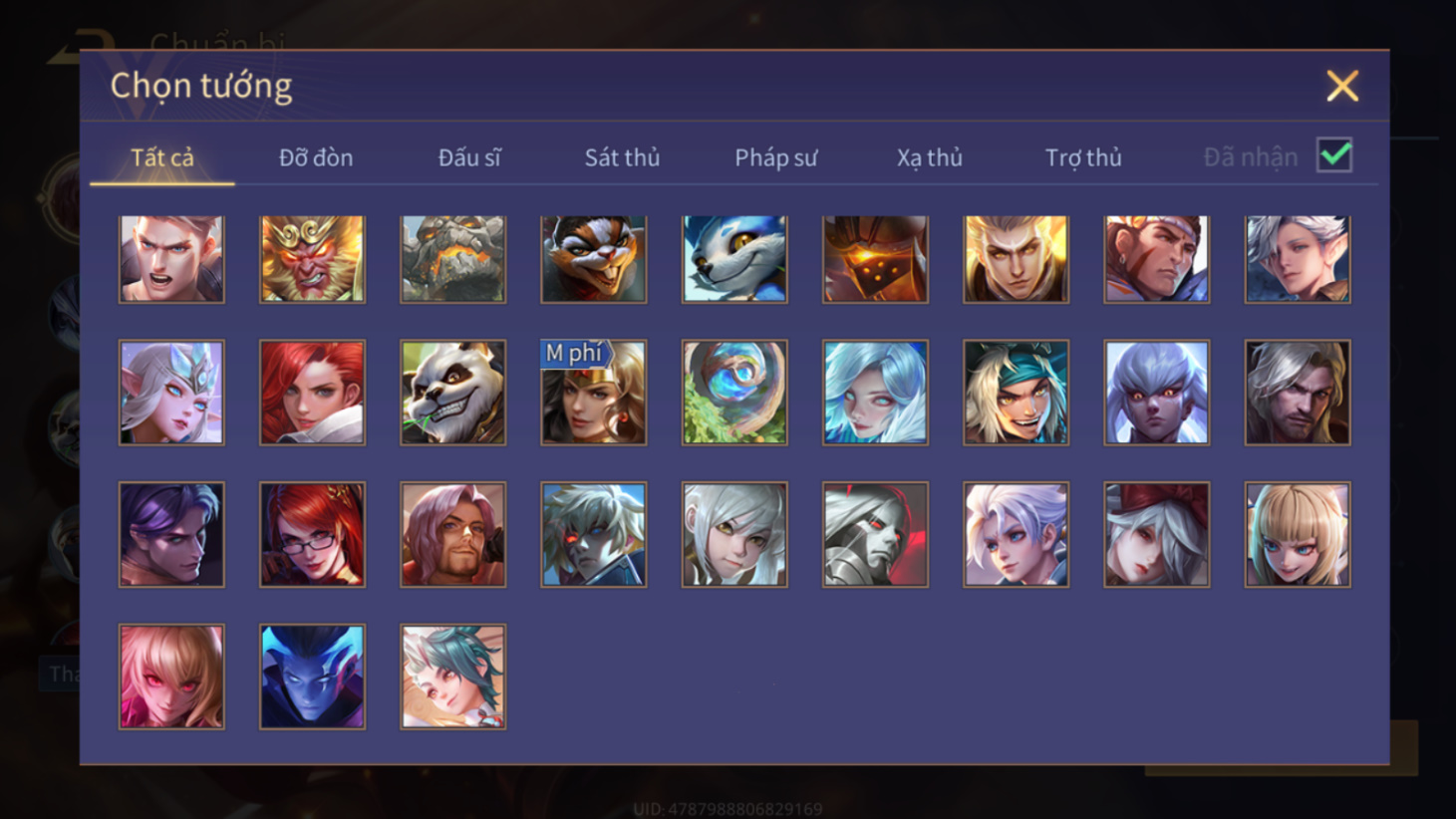Select the Monkey King hero with golden crown

point(312,259)
